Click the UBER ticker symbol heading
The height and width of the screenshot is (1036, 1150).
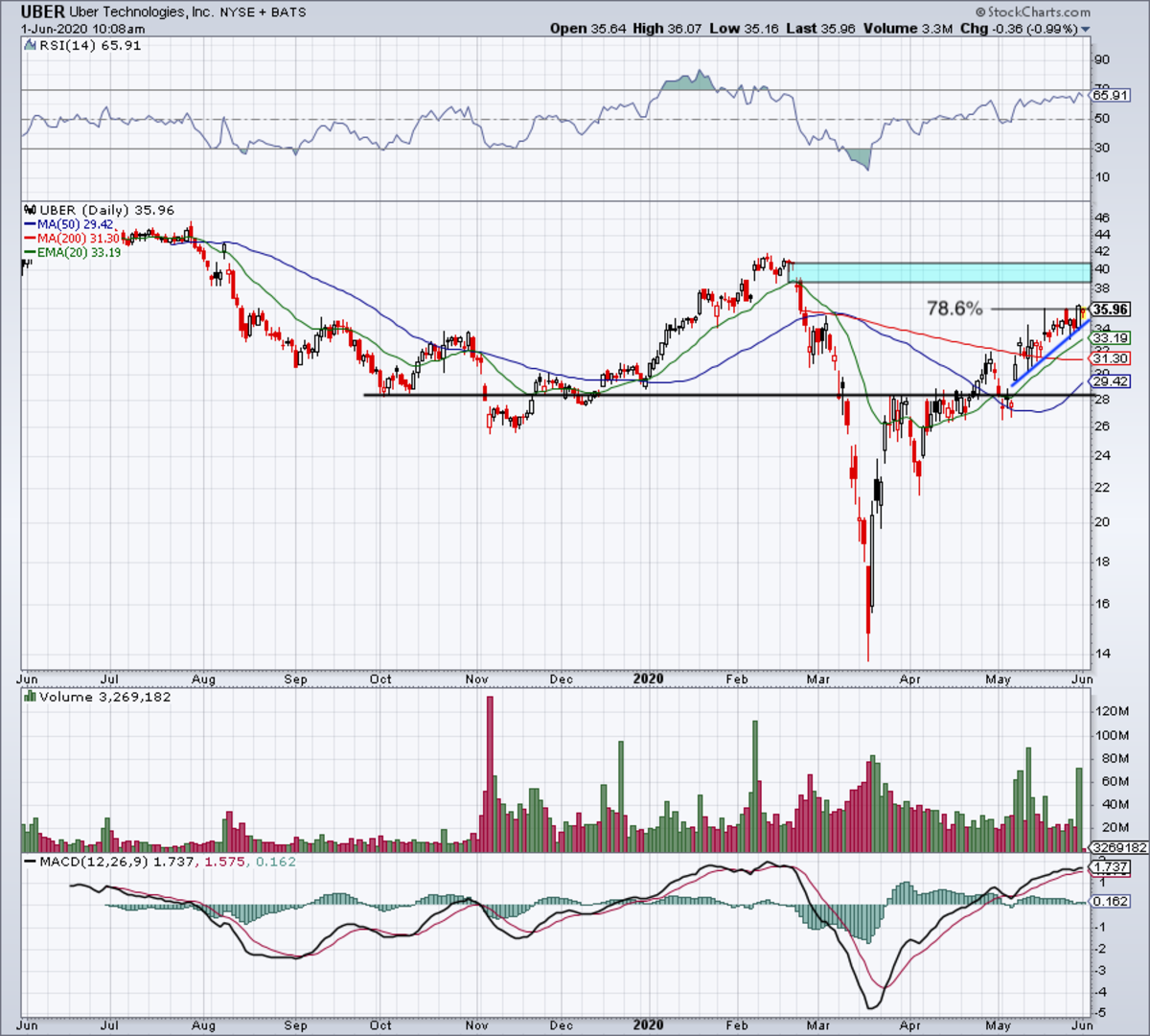point(42,12)
